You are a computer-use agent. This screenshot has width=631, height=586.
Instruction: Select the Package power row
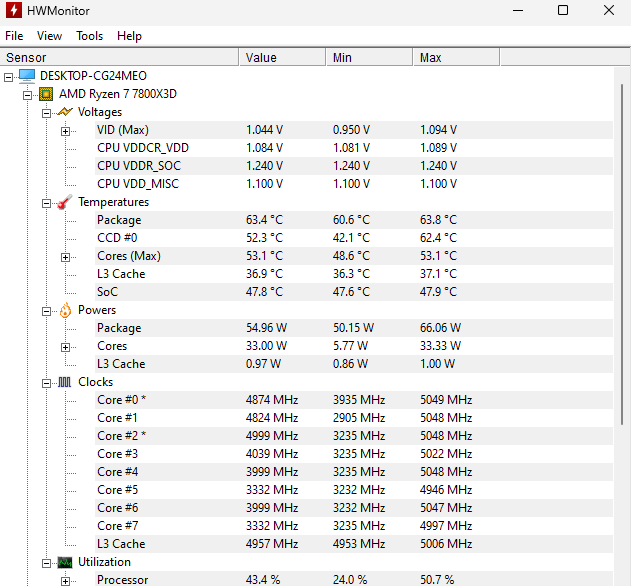coord(354,328)
